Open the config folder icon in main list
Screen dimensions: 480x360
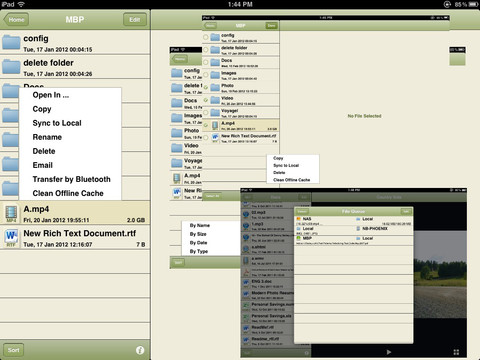tap(11, 43)
